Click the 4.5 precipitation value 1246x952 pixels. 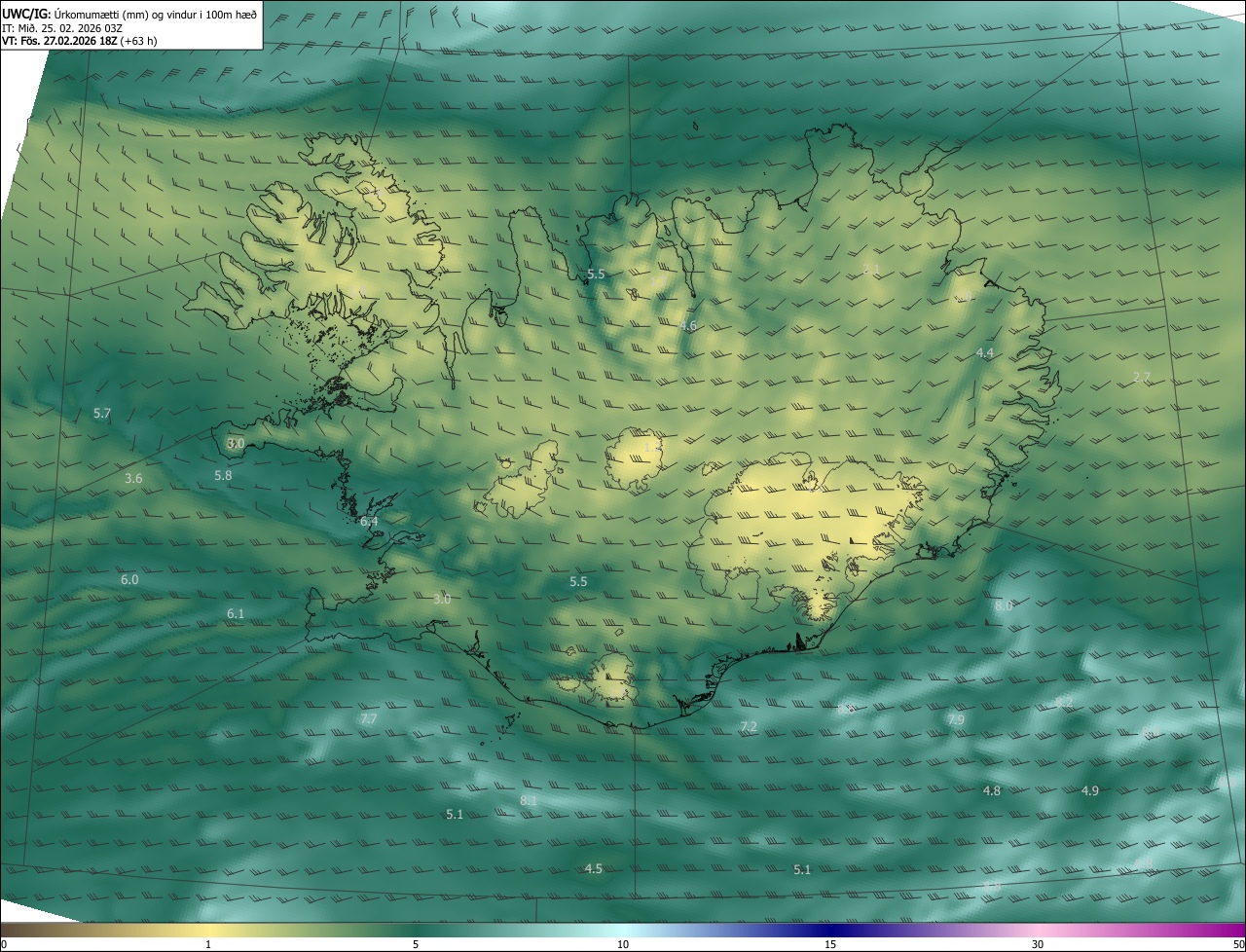pos(593,869)
